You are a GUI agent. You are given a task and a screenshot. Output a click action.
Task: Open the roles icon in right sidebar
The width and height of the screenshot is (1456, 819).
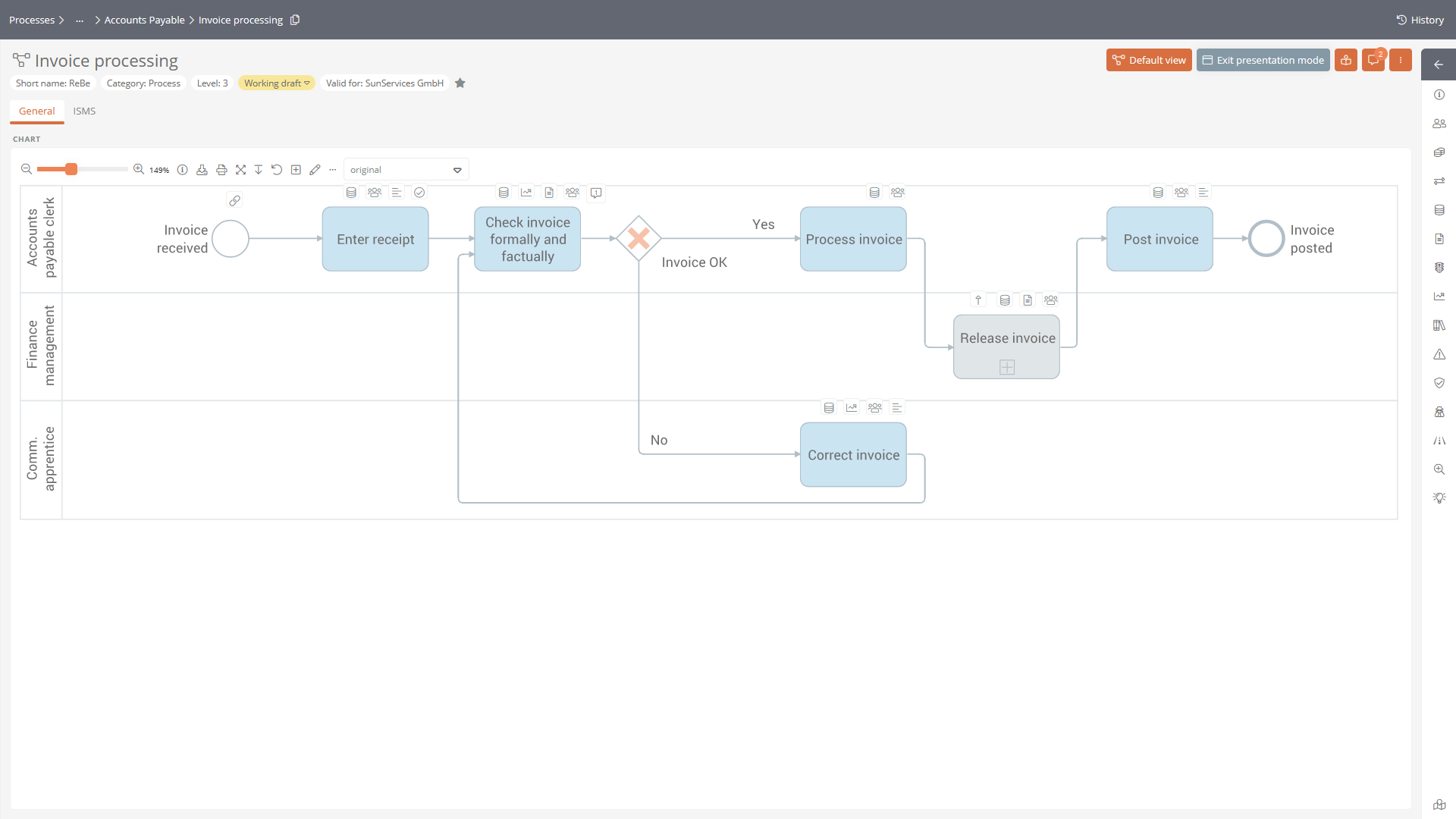pos(1439,124)
